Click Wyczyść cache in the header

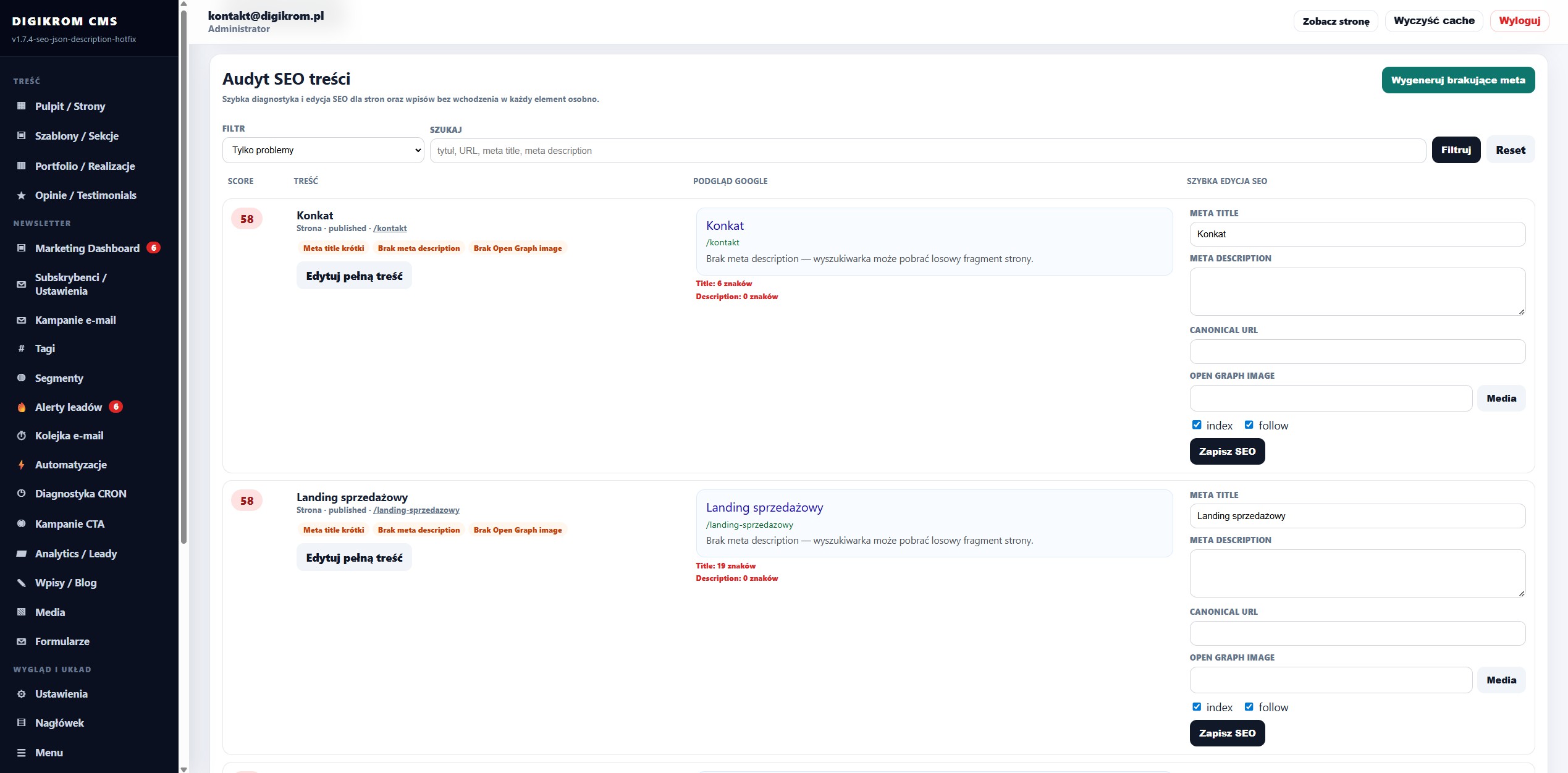(x=1434, y=21)
